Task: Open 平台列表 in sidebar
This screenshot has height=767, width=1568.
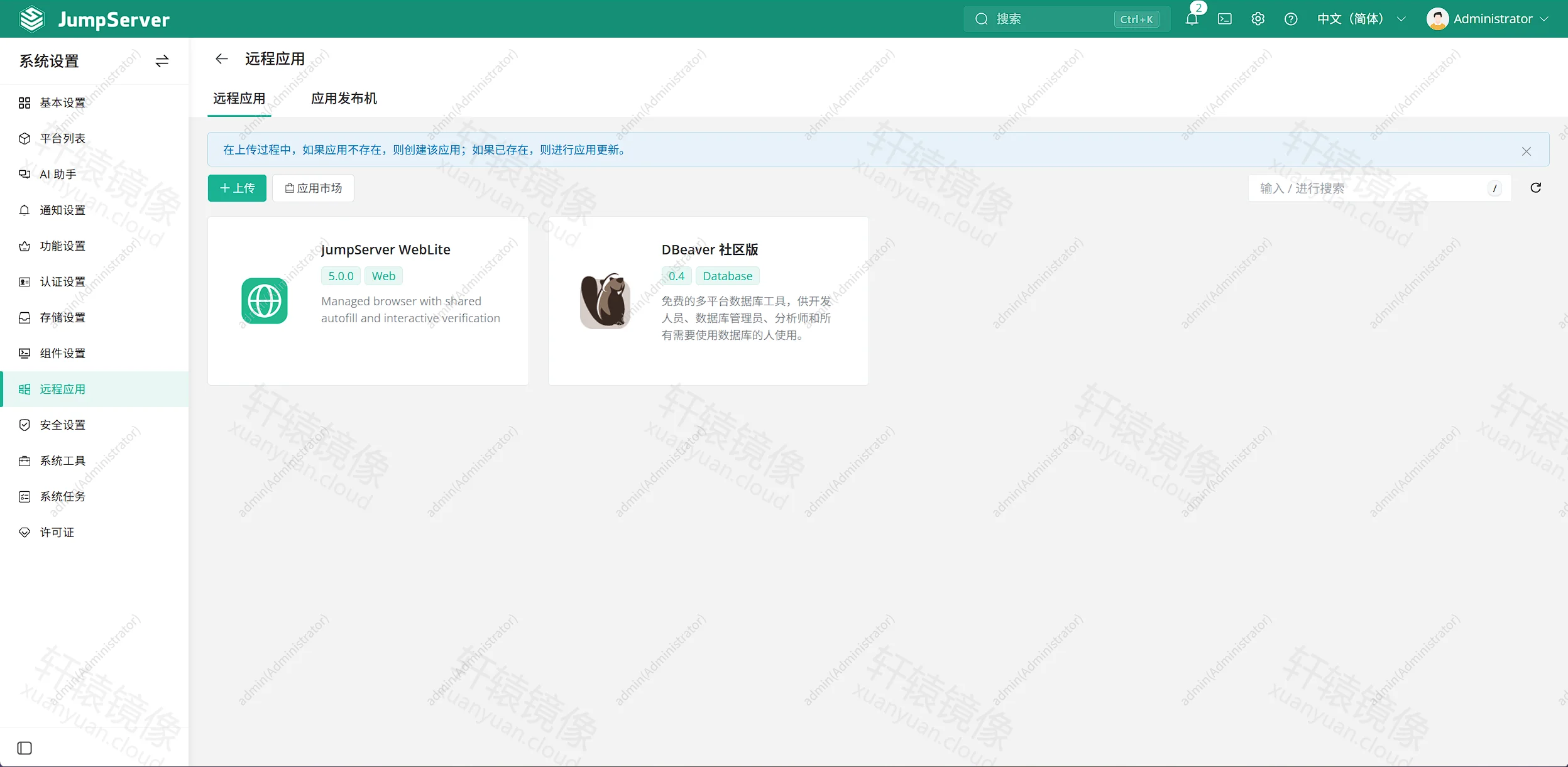Action: 94,138
